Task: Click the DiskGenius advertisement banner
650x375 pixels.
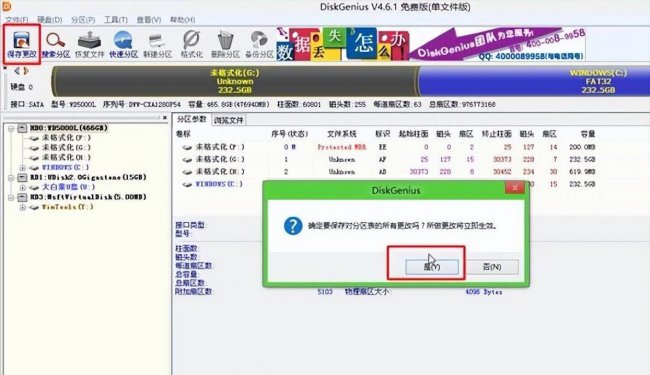Action: pos(431,44)
